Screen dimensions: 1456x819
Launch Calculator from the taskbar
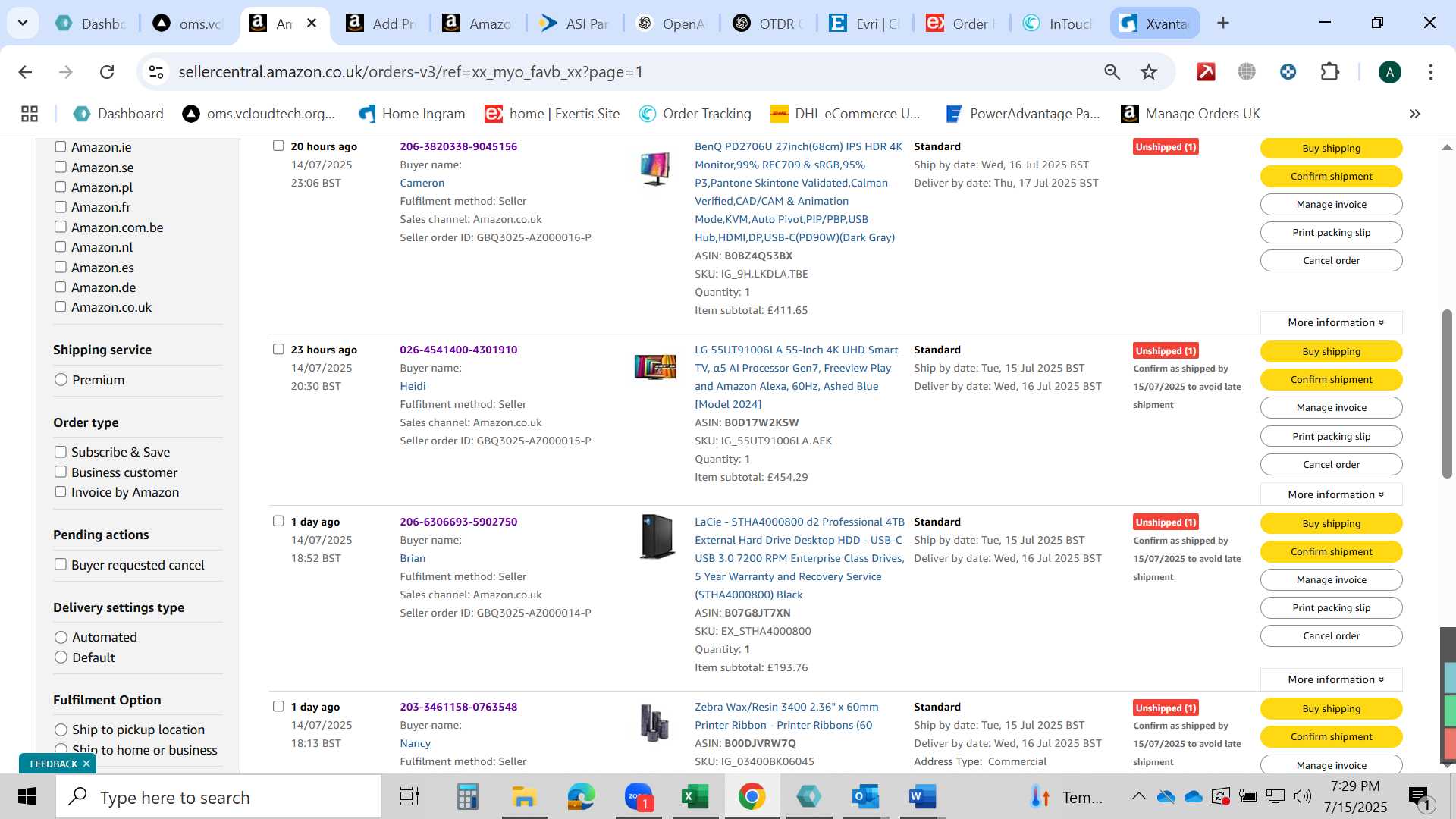click(x=467, y=797)
